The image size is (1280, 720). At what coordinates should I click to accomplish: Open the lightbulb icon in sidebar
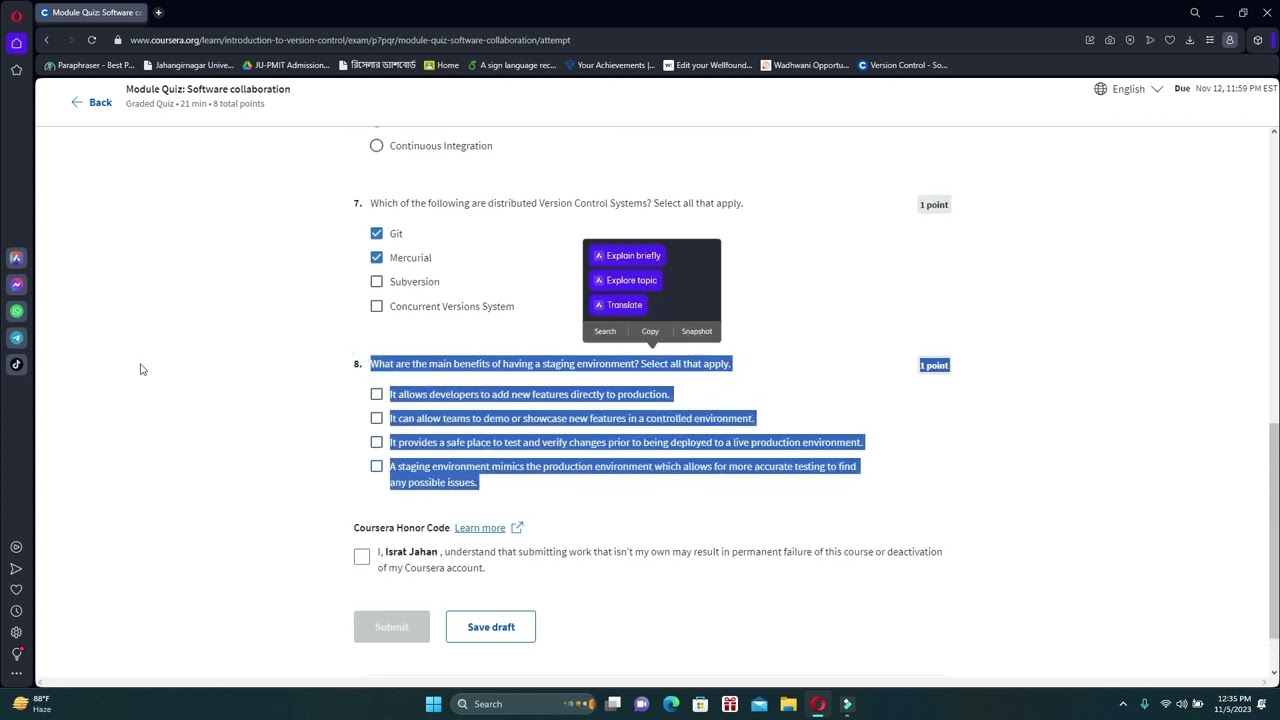tap(16, 654)
